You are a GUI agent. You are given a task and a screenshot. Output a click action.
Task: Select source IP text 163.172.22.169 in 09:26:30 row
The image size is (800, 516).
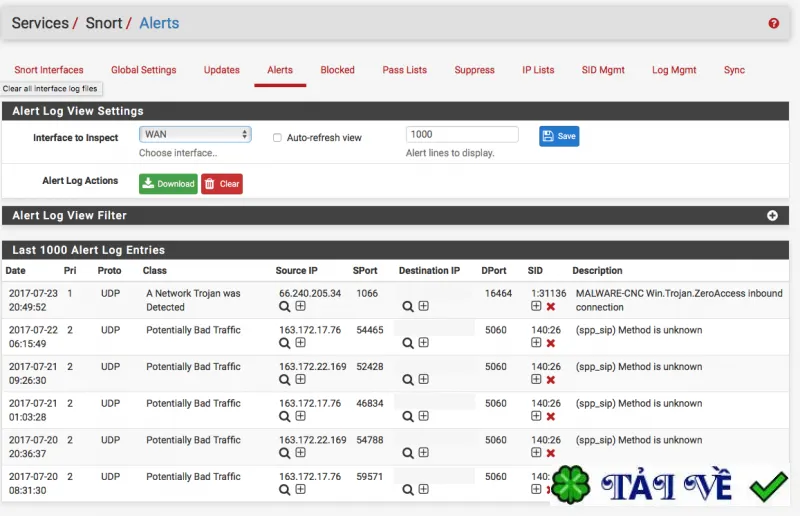click(313, 367)
